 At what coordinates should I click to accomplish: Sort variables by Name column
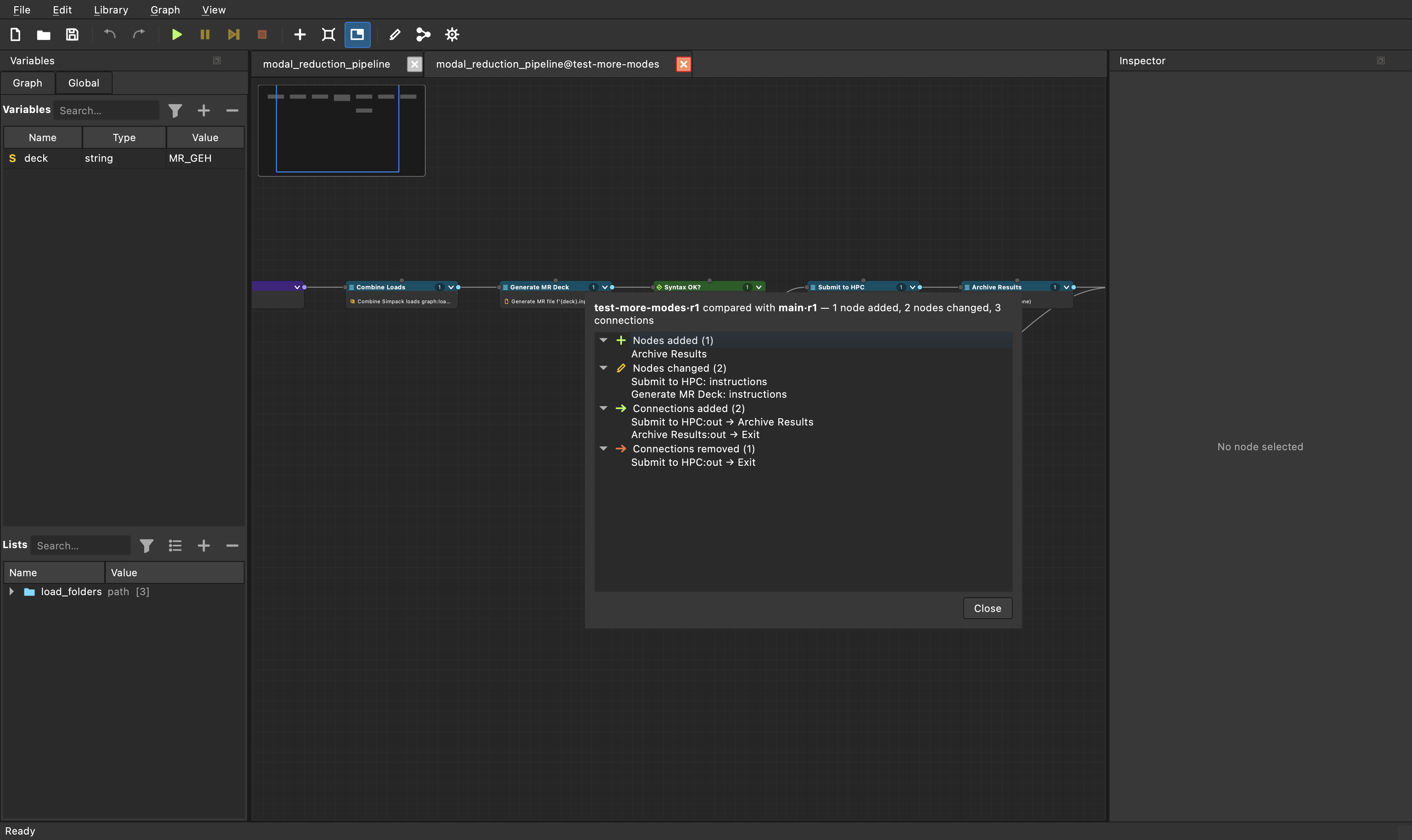(x=42, y=137)
